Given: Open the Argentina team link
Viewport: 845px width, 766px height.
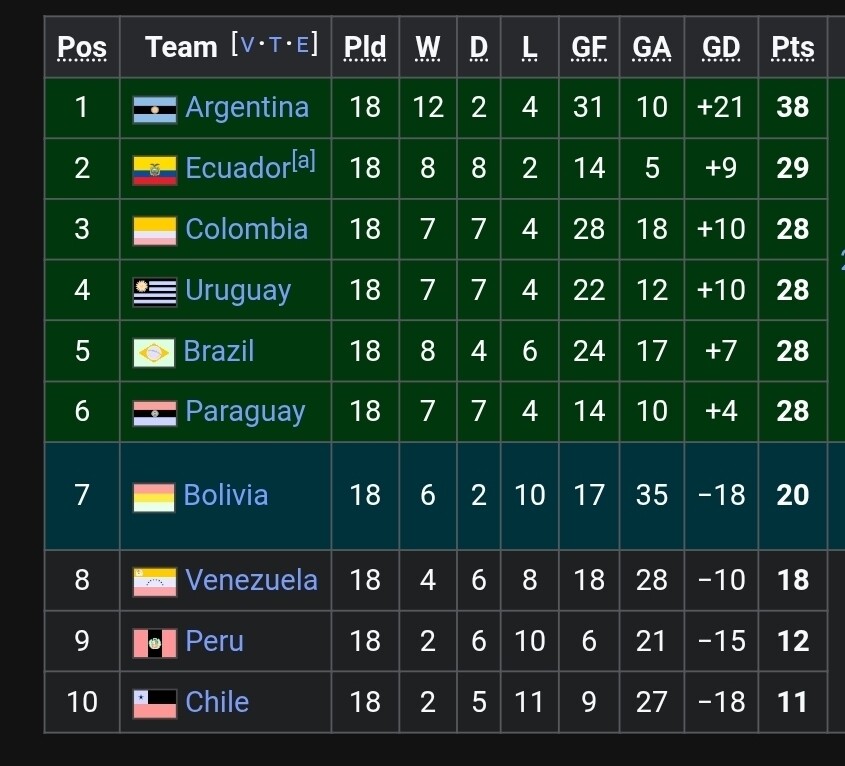Looking at the screenshot, I should [247, 108].
